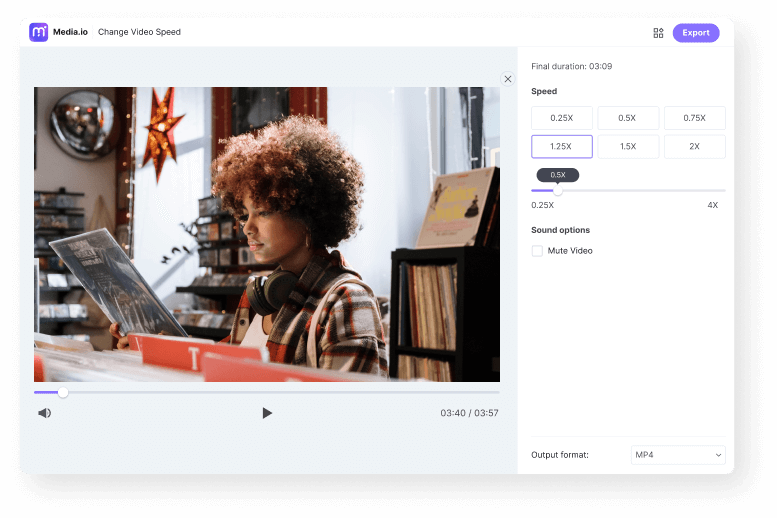Open the apps grid icon
777x518 pixels.
point(658,33)
